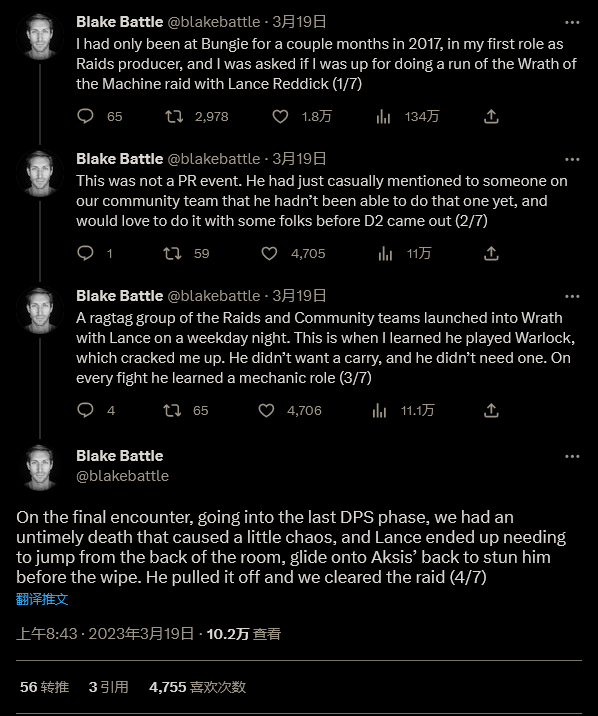The height and width of the screenshot is (716, 598).
Task: Open more options menu on first tweet
Action: 572,22
